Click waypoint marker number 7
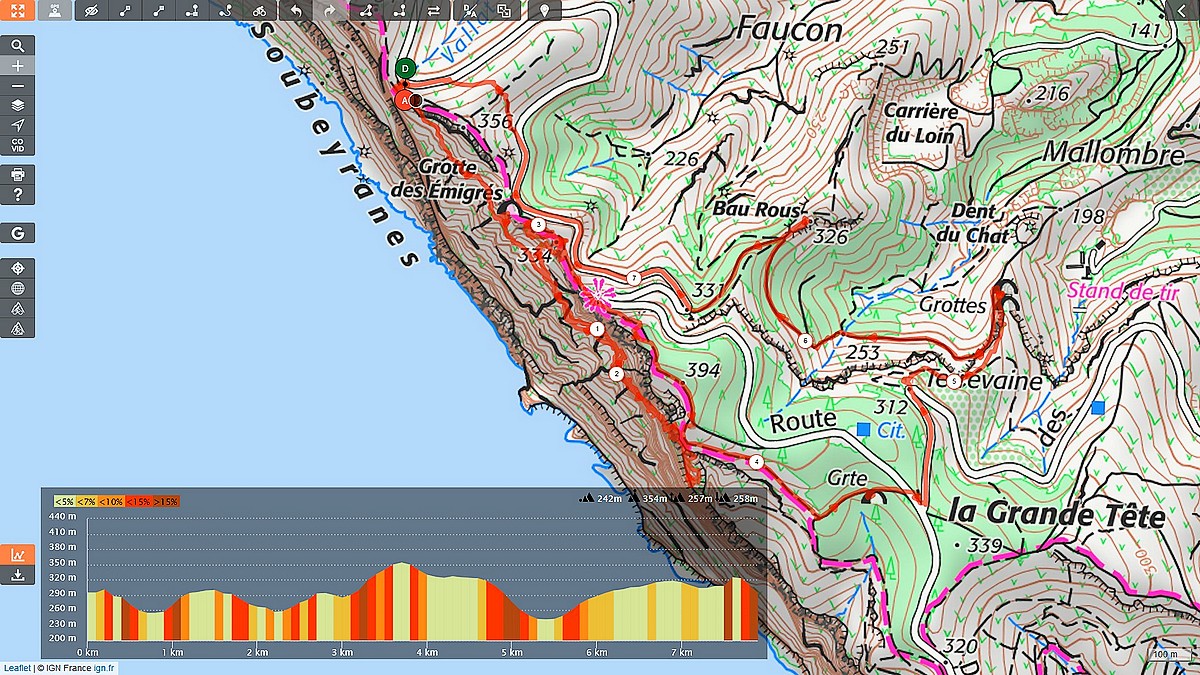1200x675 pixels. (x=633, y=277)
